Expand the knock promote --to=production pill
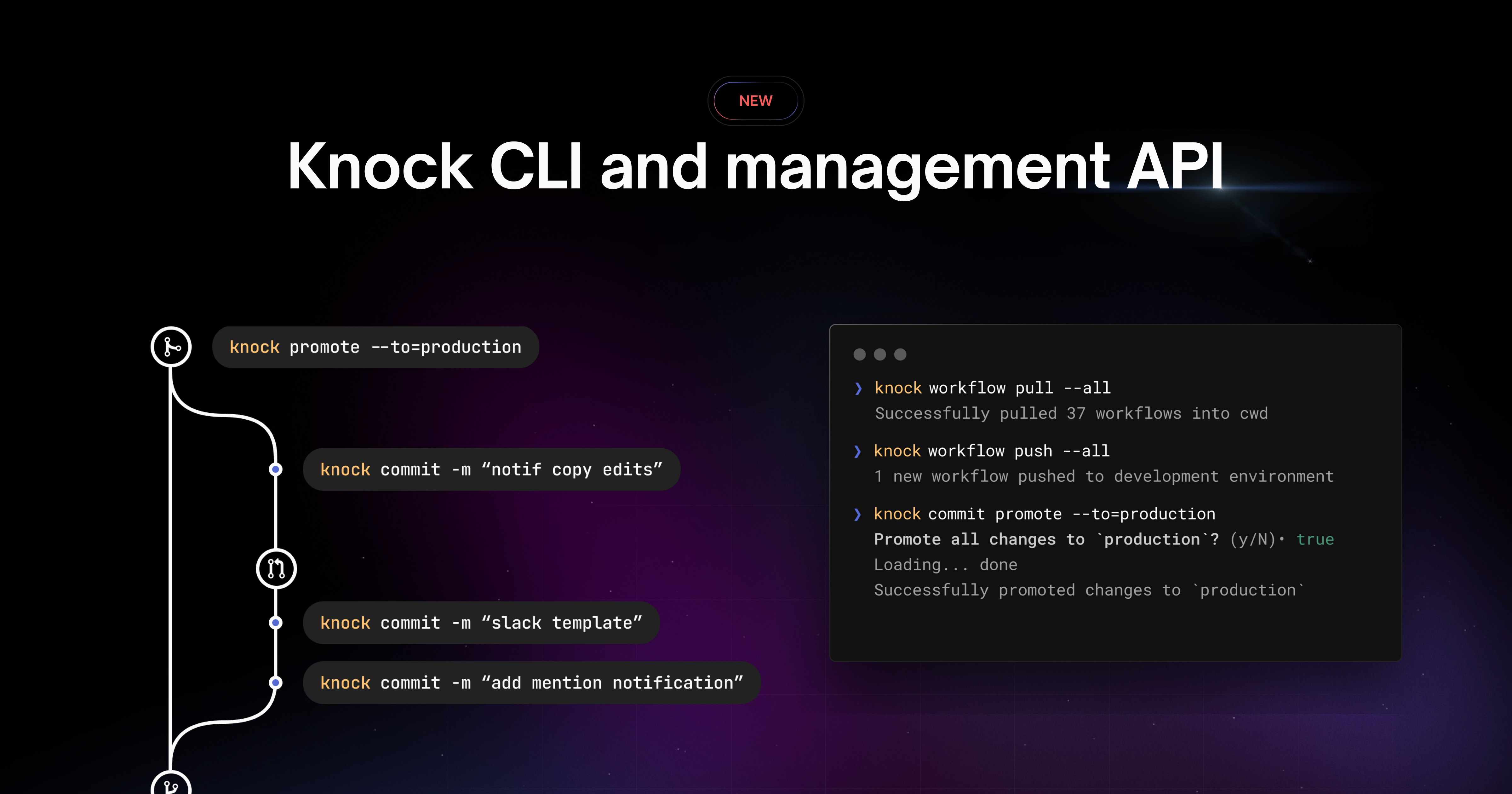Image resolution: width=1512 pixels, height=794 pixels. [x=375, y=347]
